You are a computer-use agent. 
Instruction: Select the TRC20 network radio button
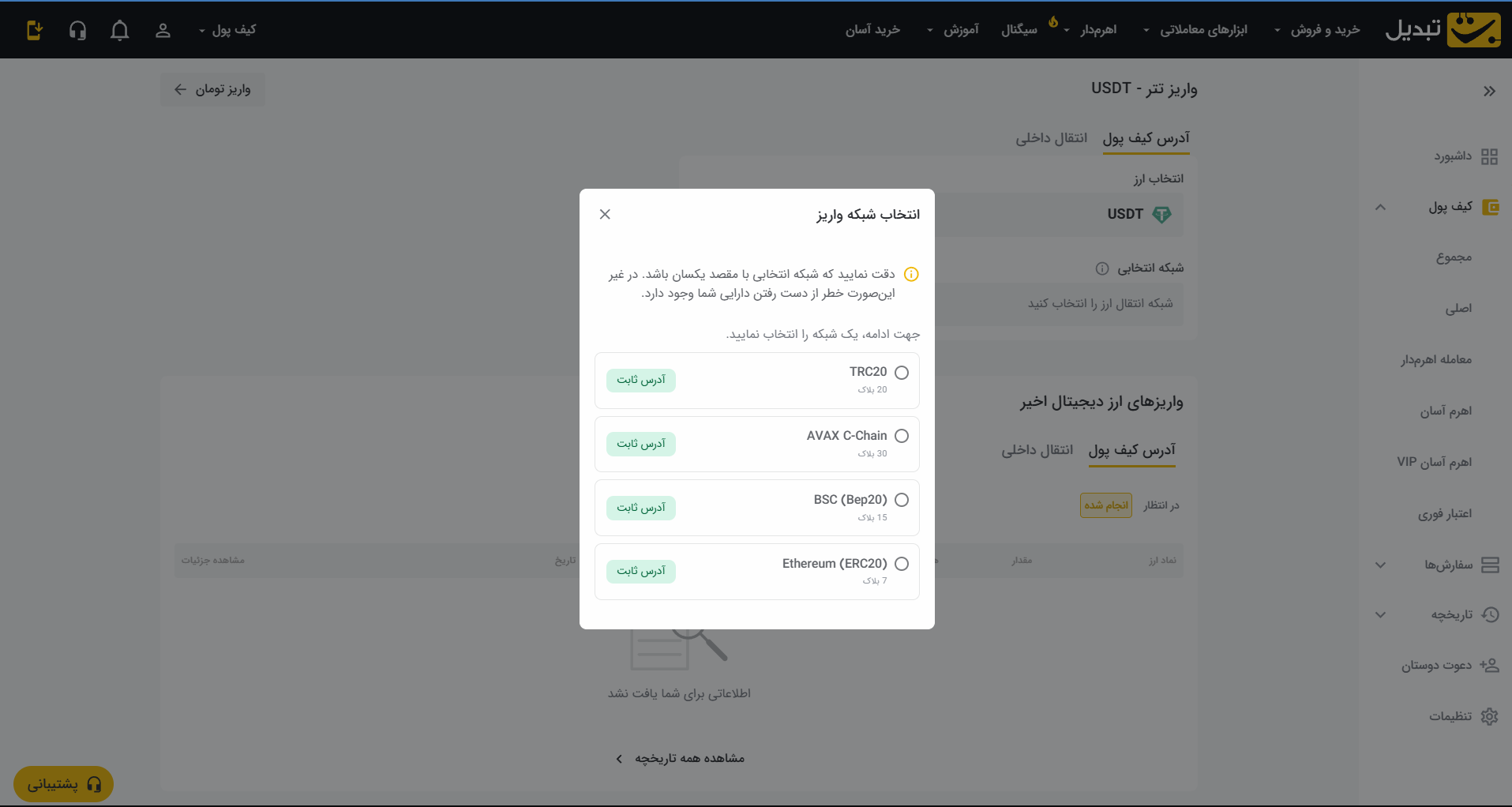(902, 373)
